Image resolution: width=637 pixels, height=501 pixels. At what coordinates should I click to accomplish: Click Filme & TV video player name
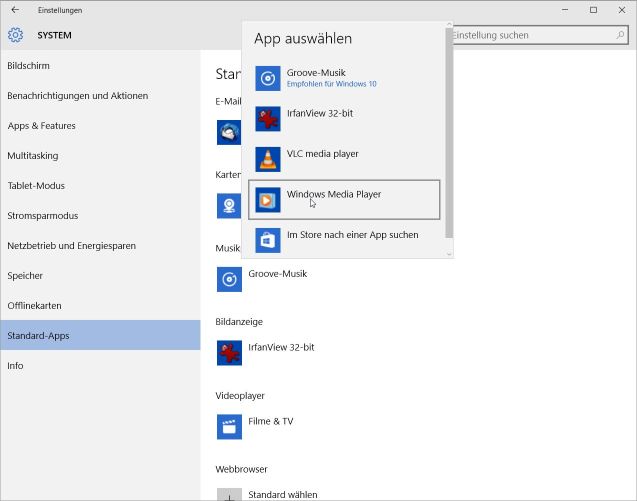(271, 421)
